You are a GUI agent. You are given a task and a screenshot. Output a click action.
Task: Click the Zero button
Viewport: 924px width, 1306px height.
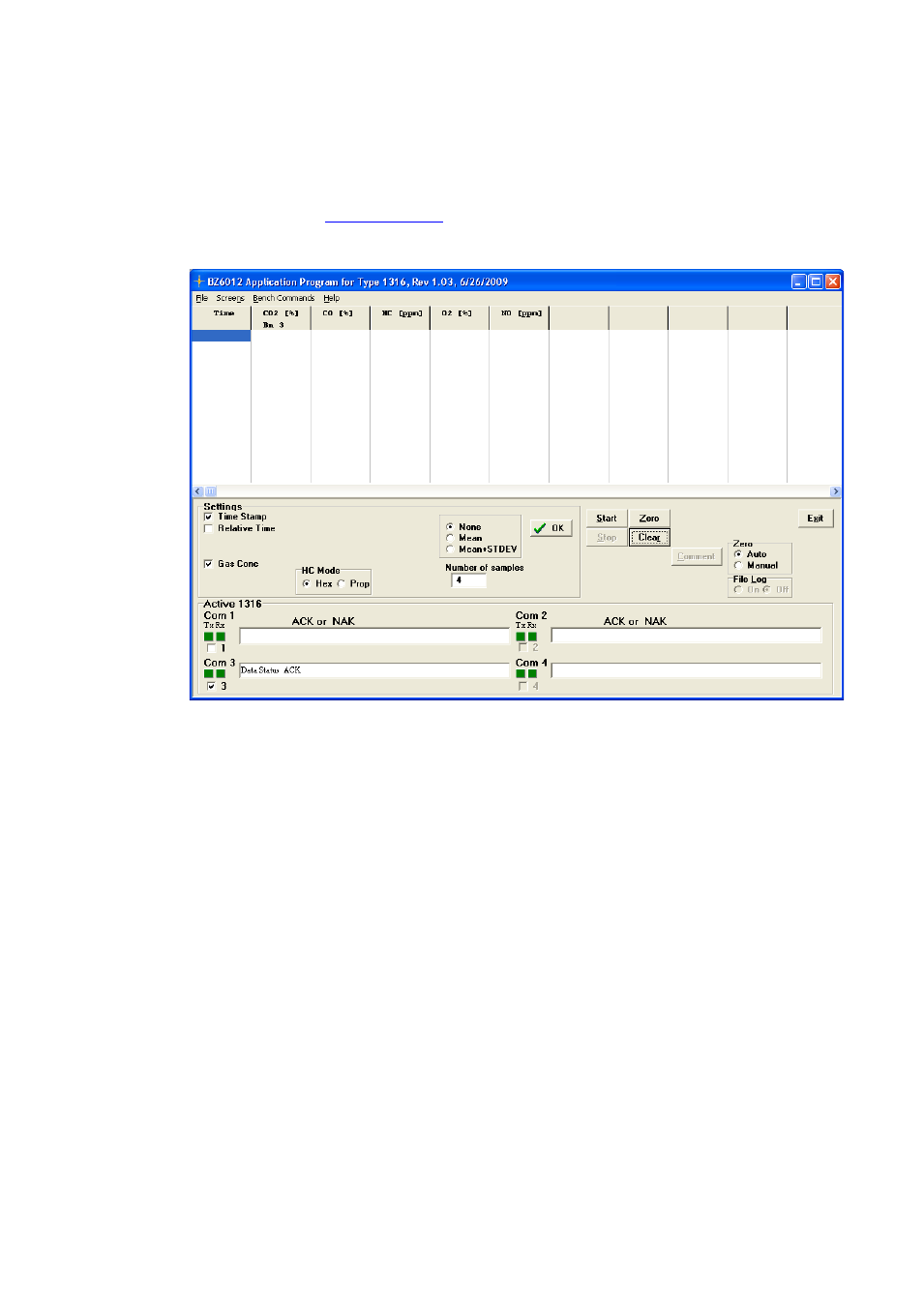pyautogui.click(x=649, y=519)
